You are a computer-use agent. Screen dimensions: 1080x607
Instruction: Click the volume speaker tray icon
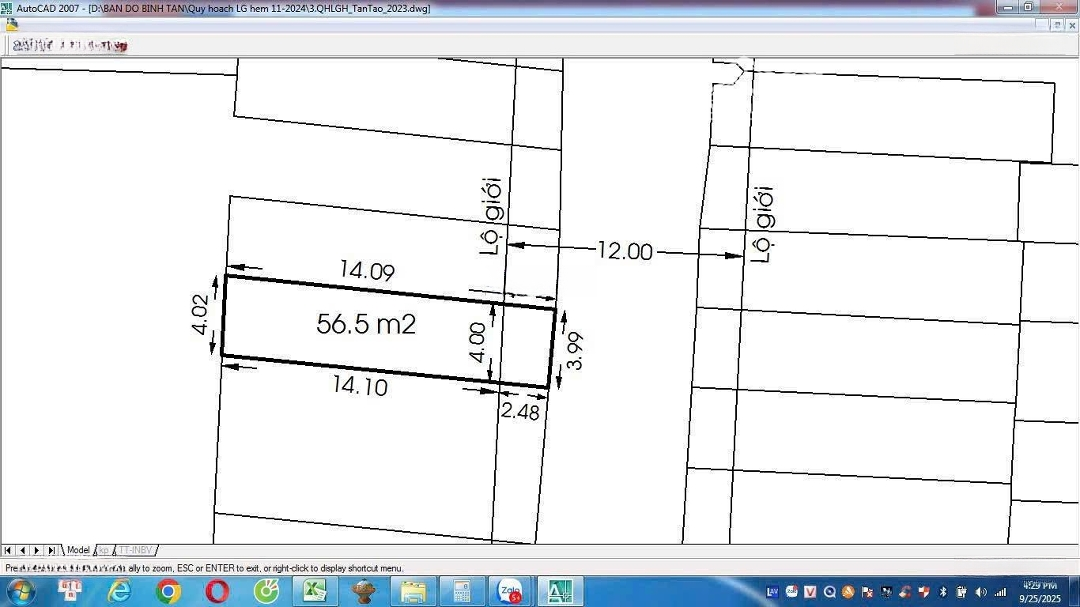coord(979,592)
